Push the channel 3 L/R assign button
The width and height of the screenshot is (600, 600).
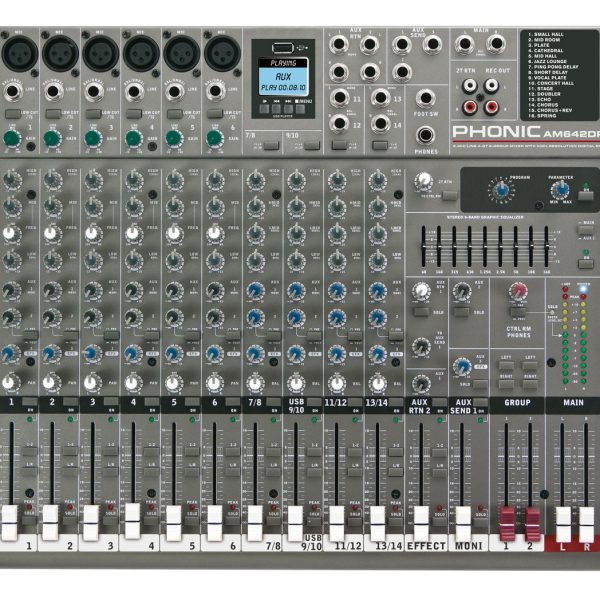pyautogui.click(x=111, y=471)
